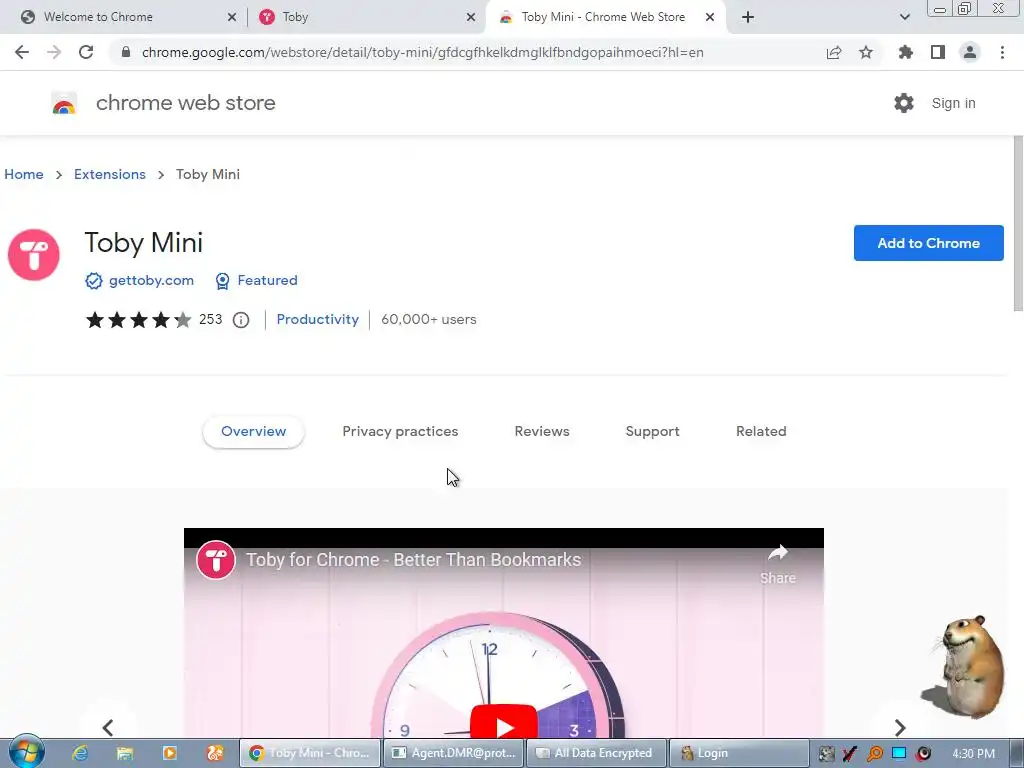This screenshot has width=1024, height=768.
Task: Click the 60,000+ users text
Action: pos(428,319)
